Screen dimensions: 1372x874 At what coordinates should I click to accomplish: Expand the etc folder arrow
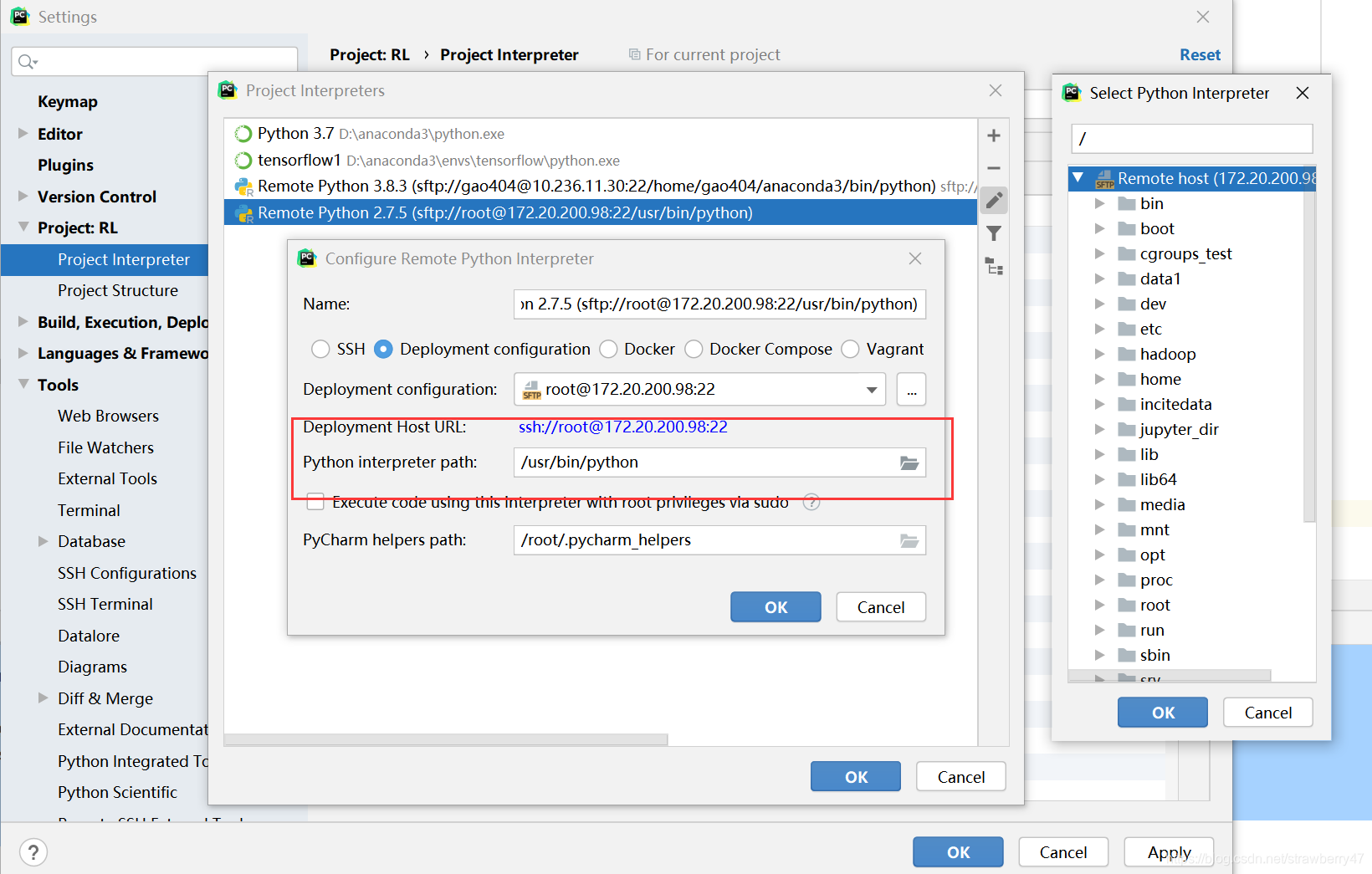pos(1099,329)
